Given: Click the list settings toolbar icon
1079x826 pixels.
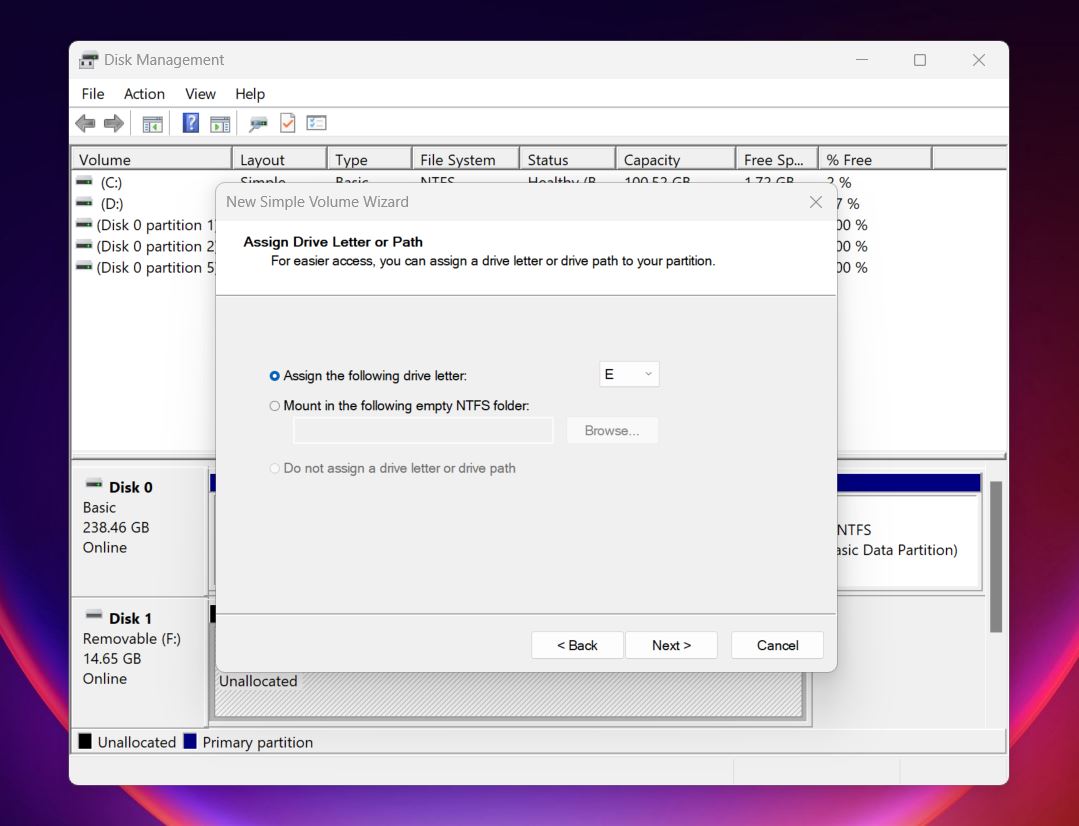Looking at the screenshot, I should [317, 123].
